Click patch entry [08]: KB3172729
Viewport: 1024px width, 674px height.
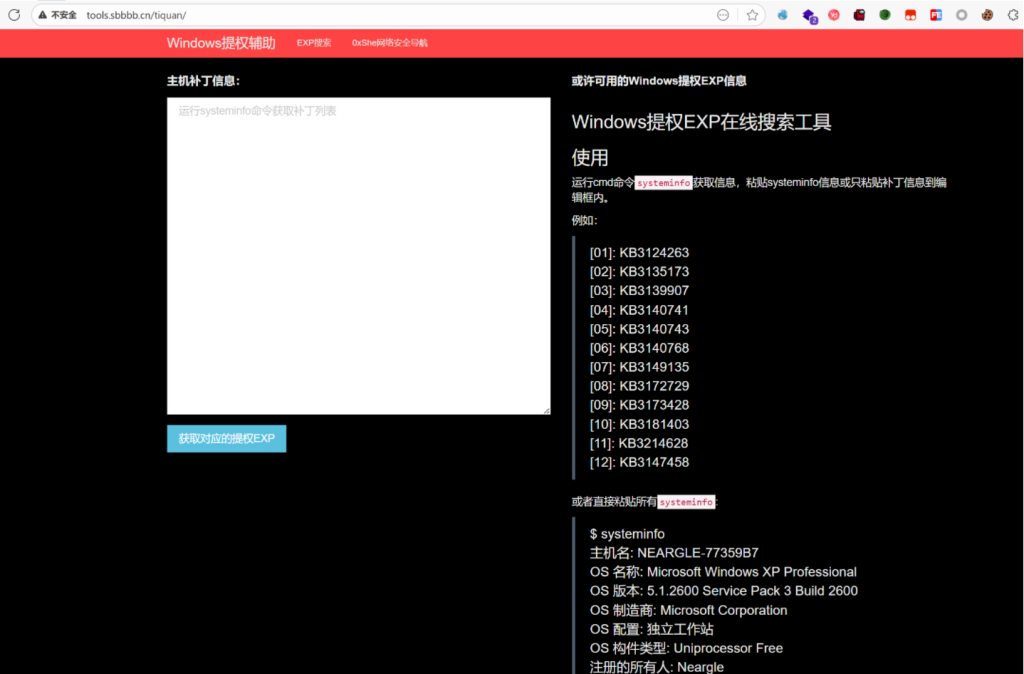pos(639,386)
